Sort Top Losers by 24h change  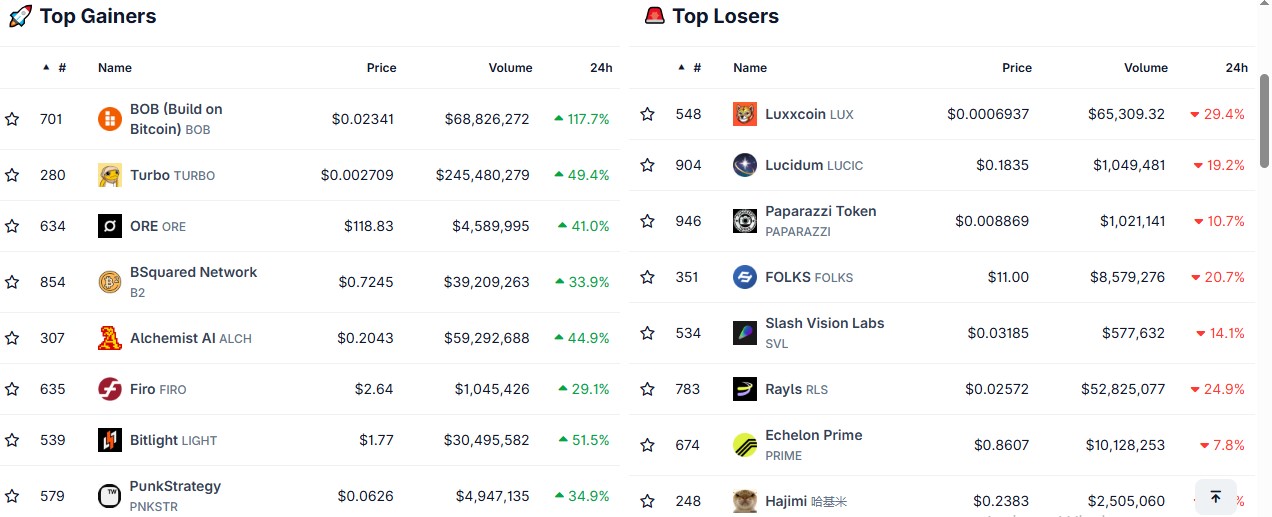1237,68
